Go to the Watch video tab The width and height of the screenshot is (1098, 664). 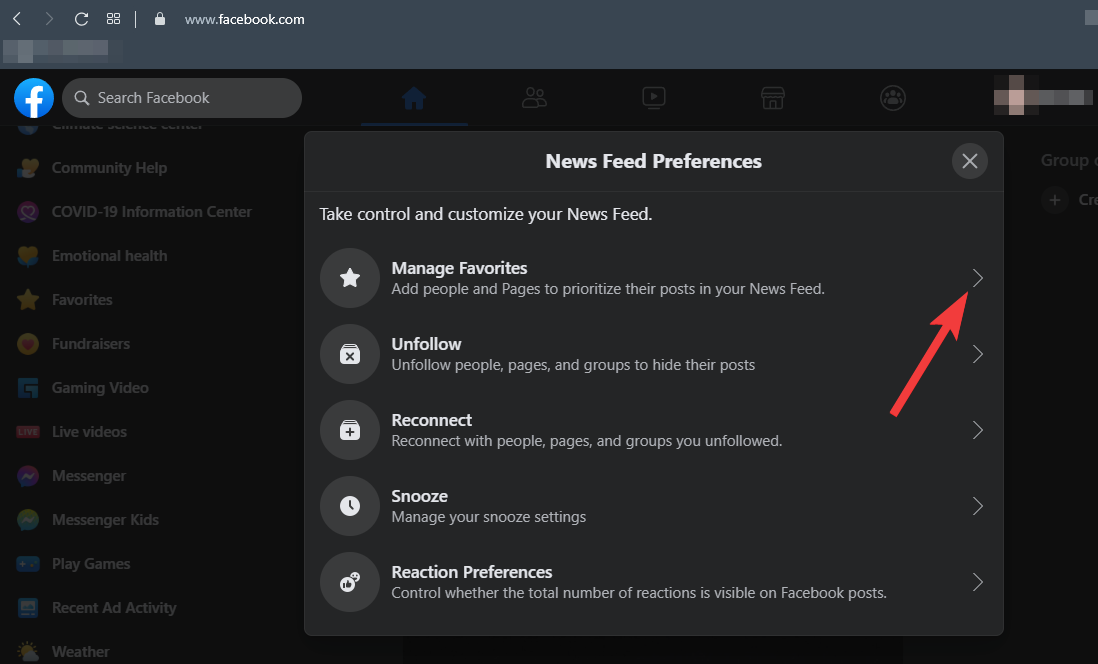point(654,98)
